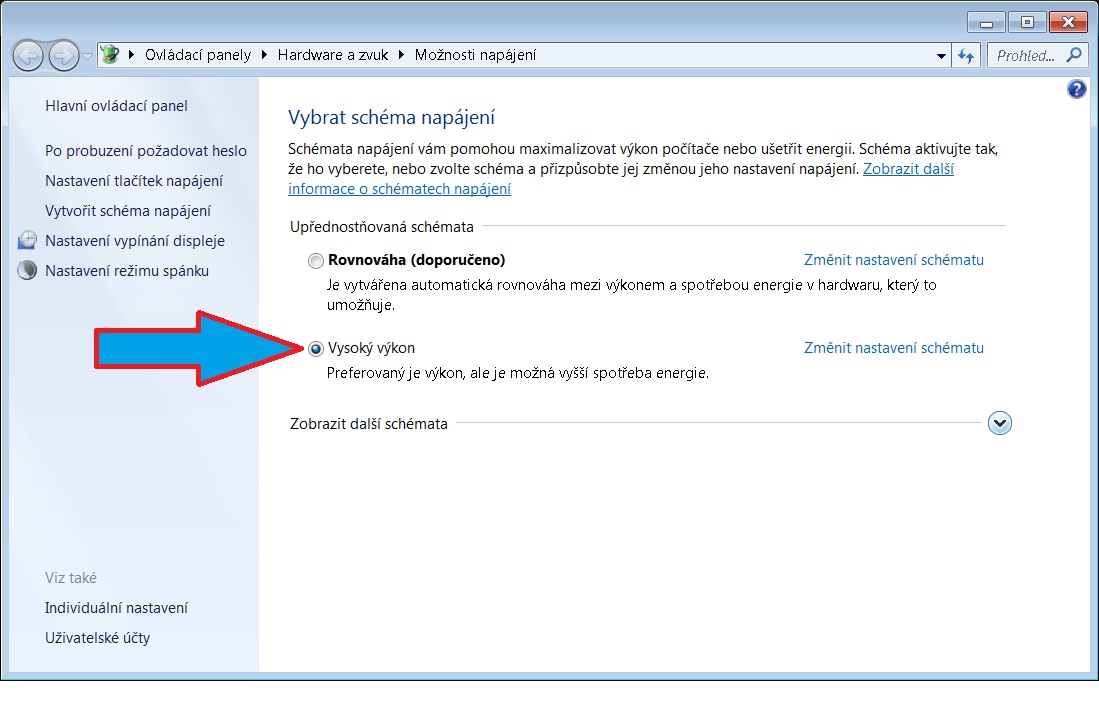
Task: Refresh the page with refresh icon
Action: click(x=966, y=55)
